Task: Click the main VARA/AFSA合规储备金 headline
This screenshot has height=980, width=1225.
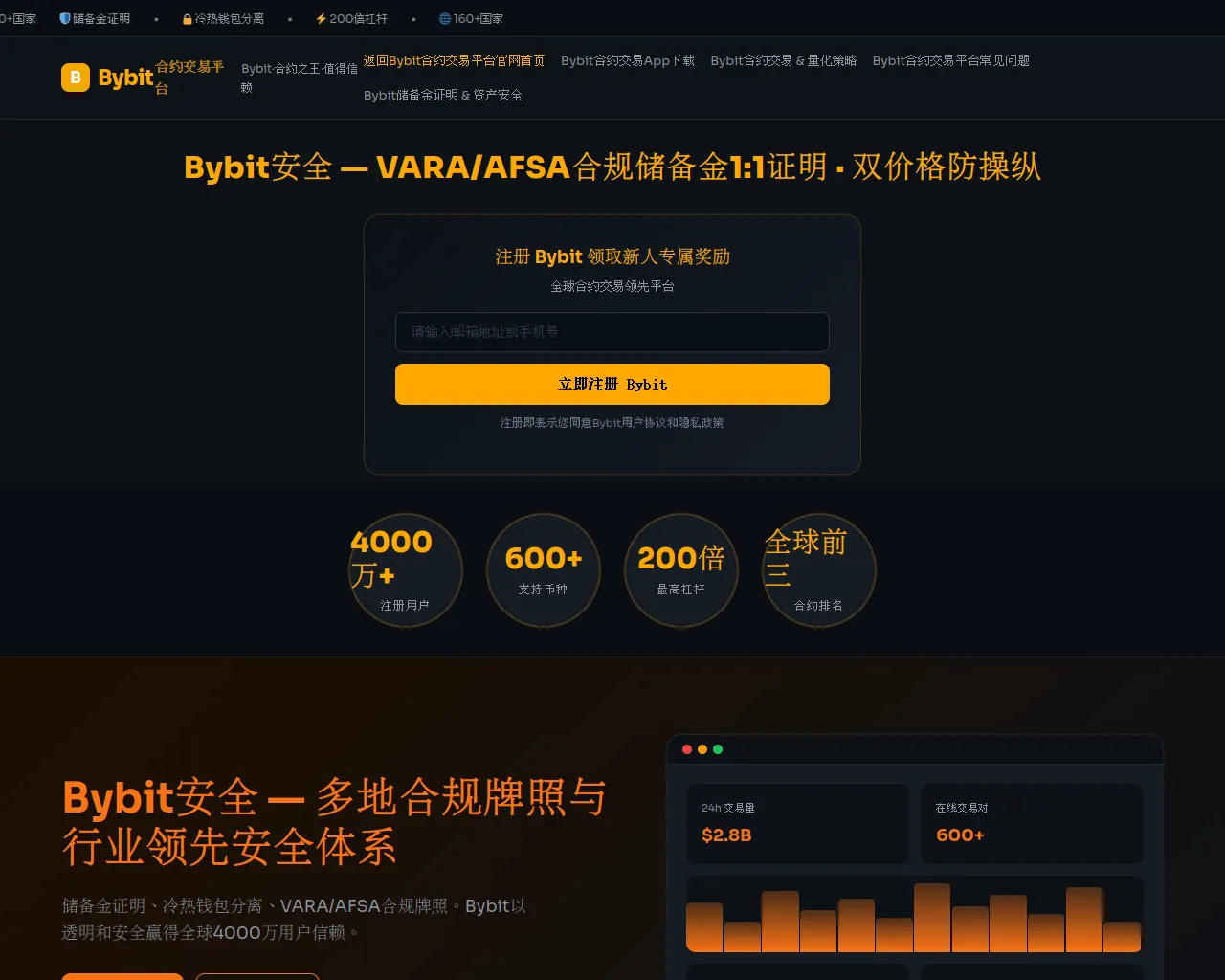Action: [x=612, y=167]
